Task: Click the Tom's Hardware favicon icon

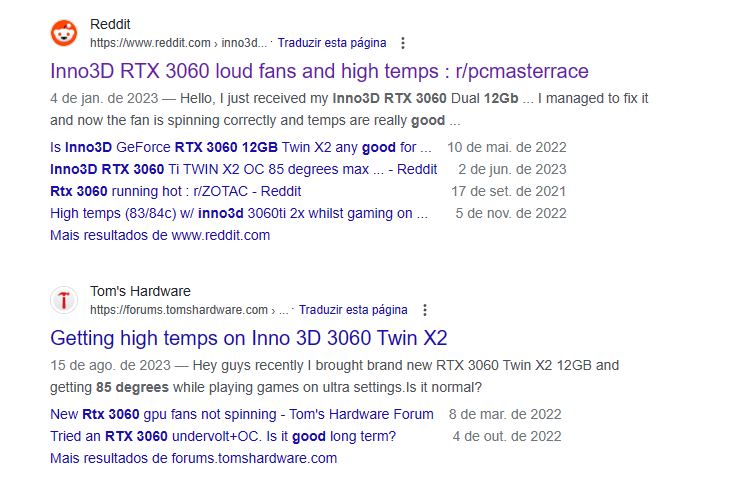Action: [x=64, y=300]
